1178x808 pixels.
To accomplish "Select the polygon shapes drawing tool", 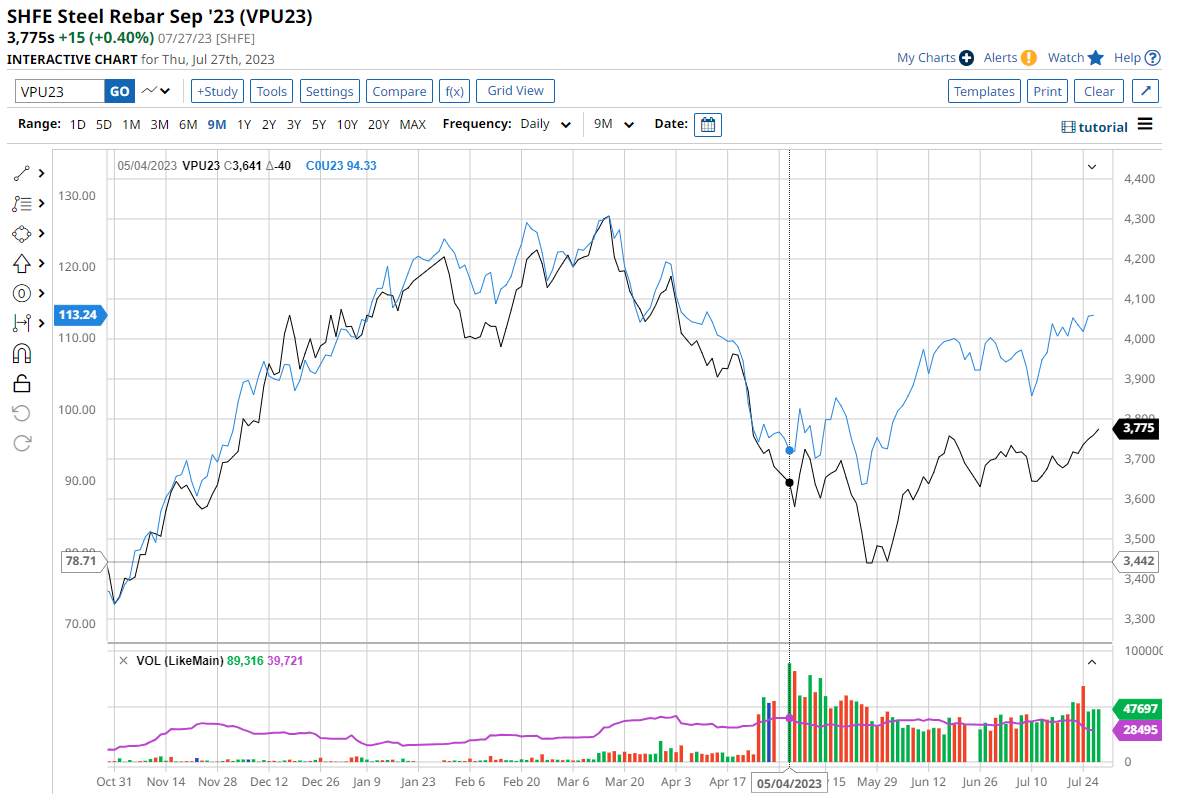I will click(x=22, y=233).
